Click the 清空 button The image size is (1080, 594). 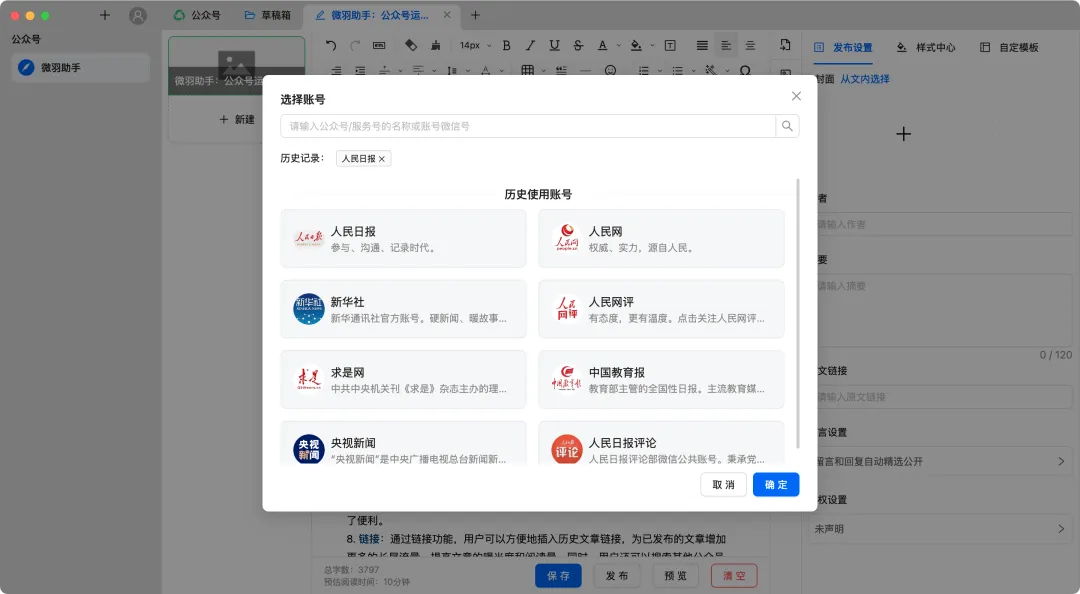coord(734,575)
